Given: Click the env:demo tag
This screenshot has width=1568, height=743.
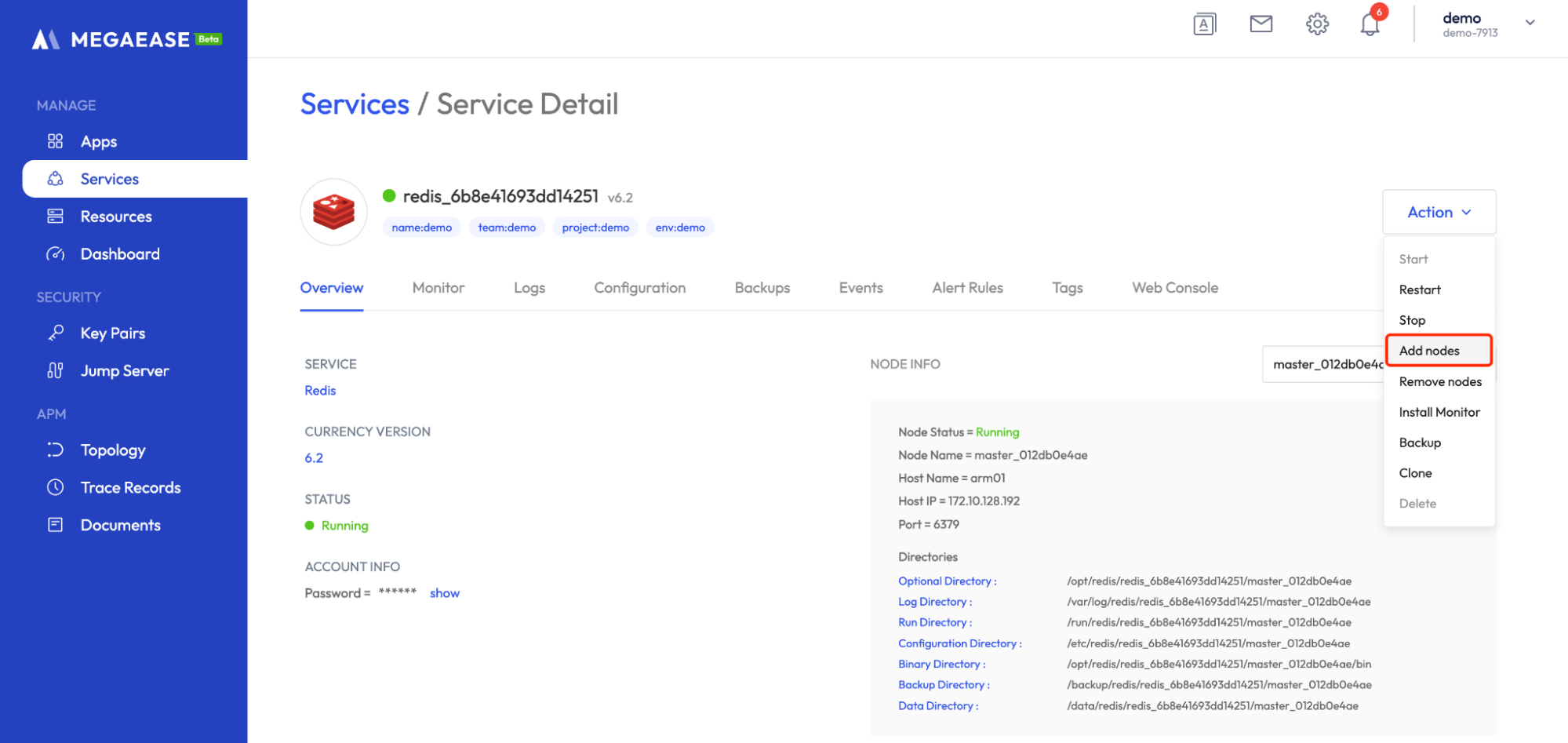Looking at the screenshot, I should pos(680,228).
